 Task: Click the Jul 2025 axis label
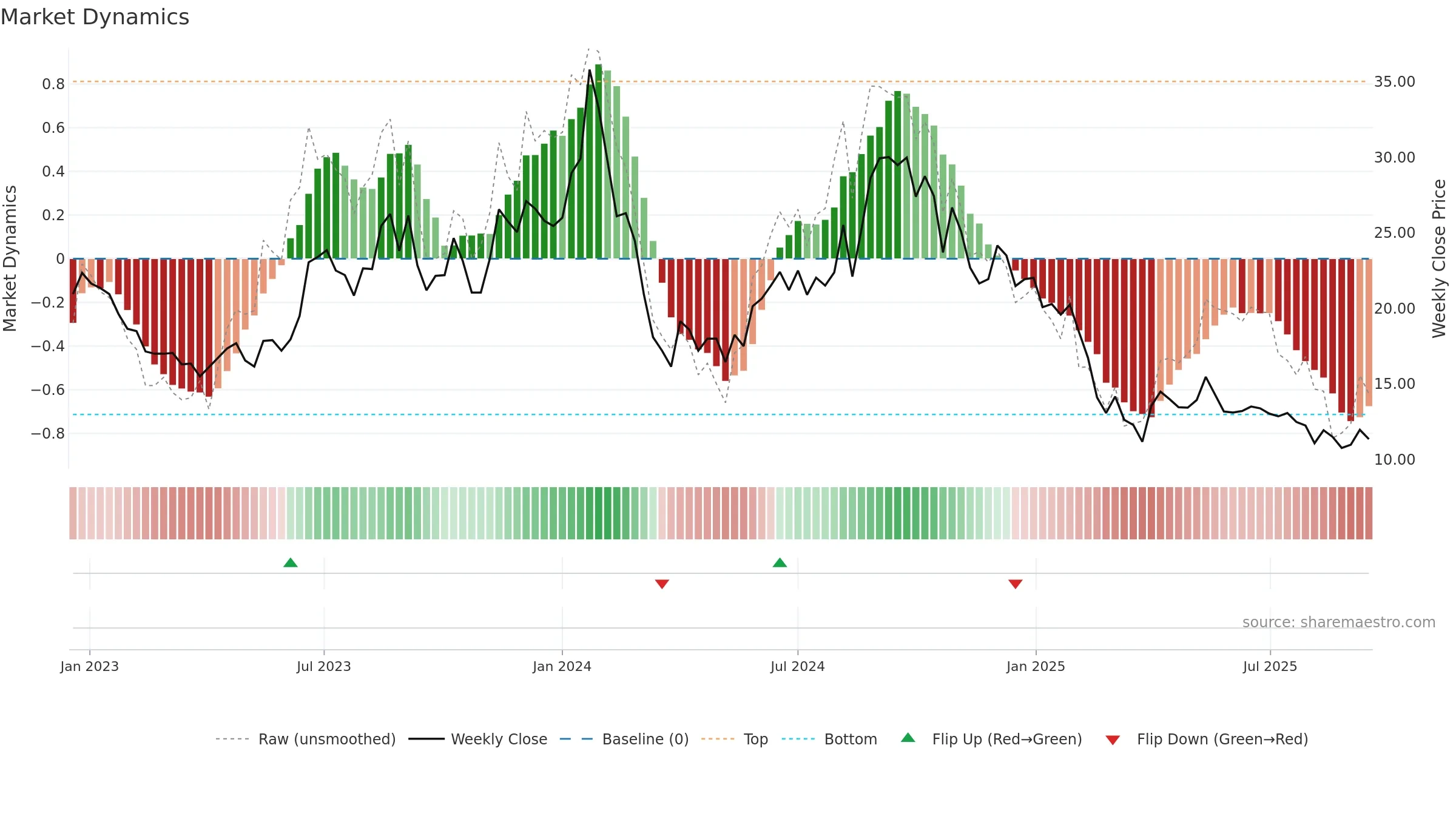tap(1270, 666)
